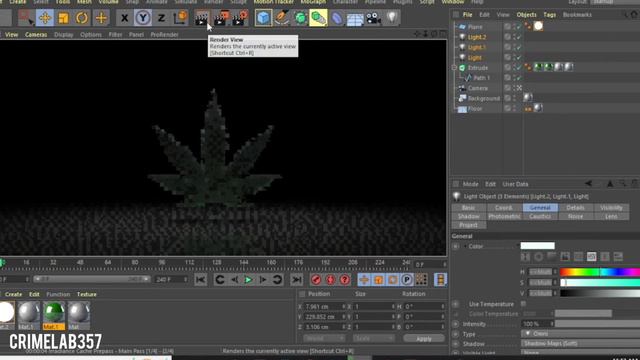Render to Picture Viewer icon
The image size is (640, 360).
[x=221, y=18]
